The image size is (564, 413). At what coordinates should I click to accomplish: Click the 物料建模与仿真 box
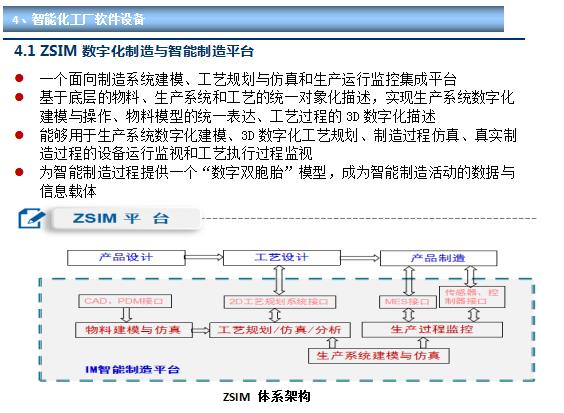click(x=133, y=330)
